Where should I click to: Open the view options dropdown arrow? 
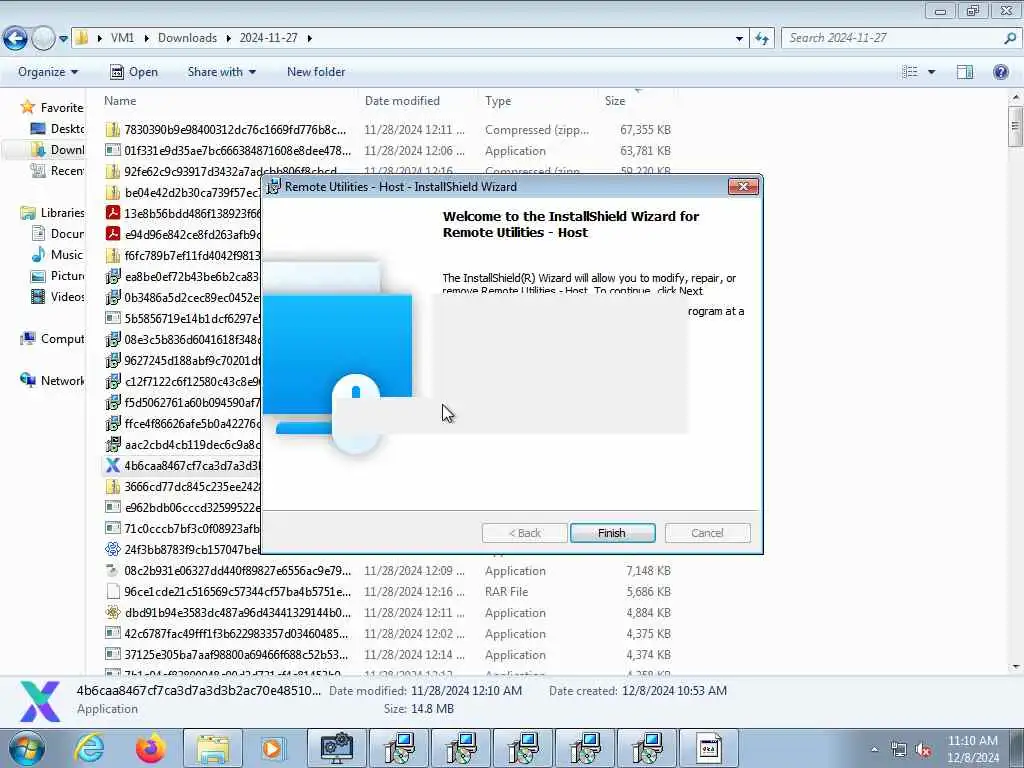point(932,72)
